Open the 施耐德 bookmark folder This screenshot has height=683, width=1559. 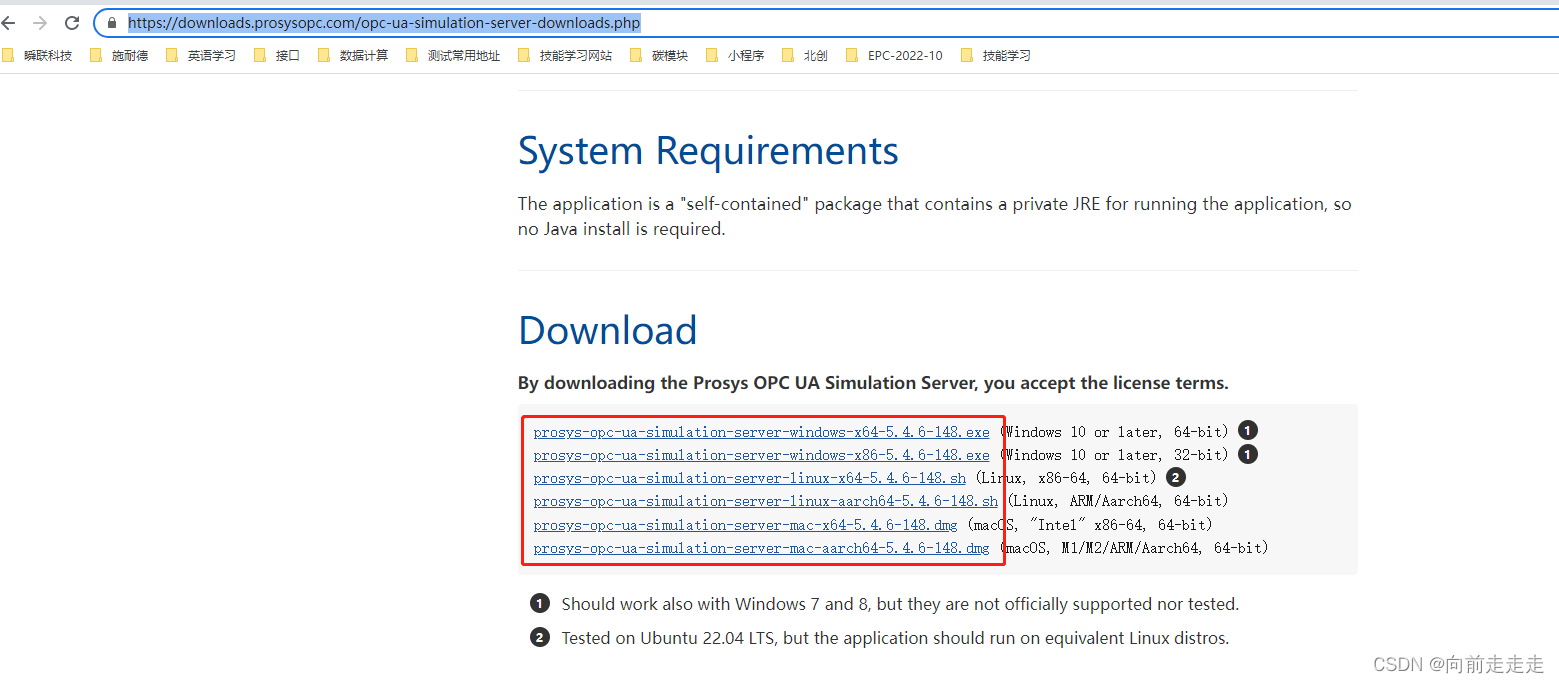click(x=119, y=56)
